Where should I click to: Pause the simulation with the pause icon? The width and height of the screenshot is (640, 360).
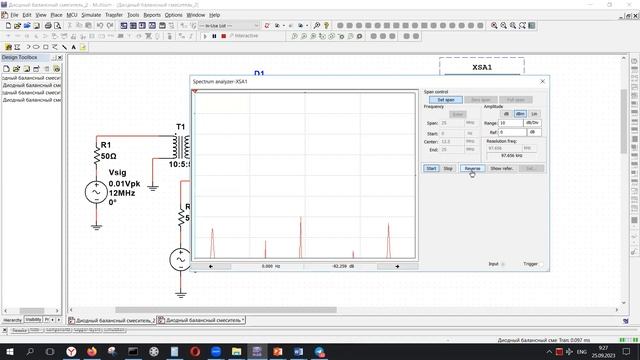coord(214,36)
